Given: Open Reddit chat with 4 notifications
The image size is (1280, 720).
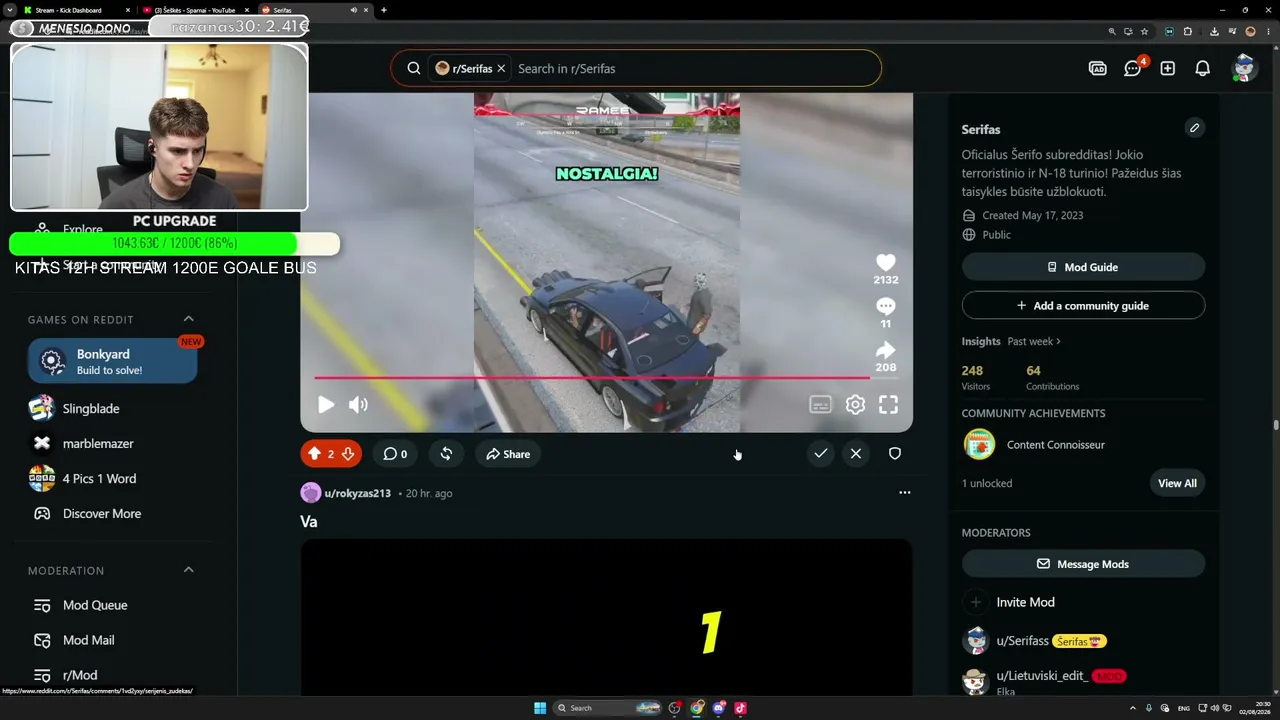Looking at the screenshot, I should [1133, 69].
